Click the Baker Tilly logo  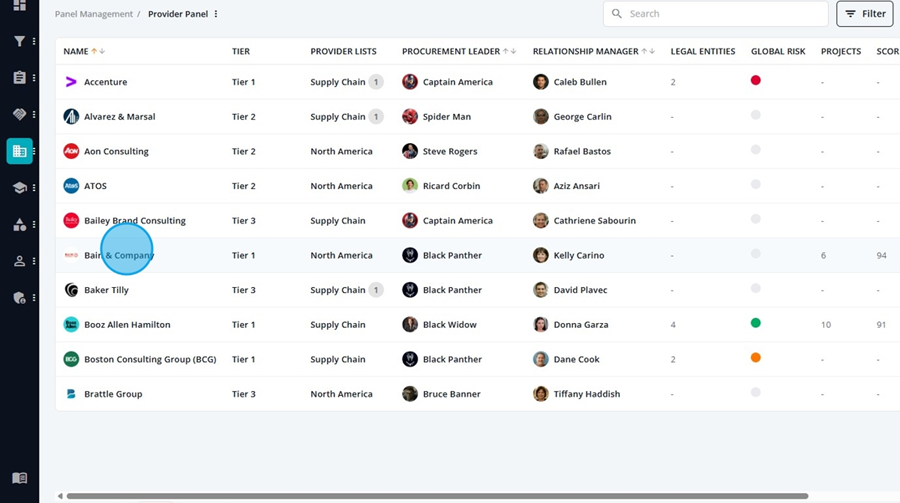point(71,290)
